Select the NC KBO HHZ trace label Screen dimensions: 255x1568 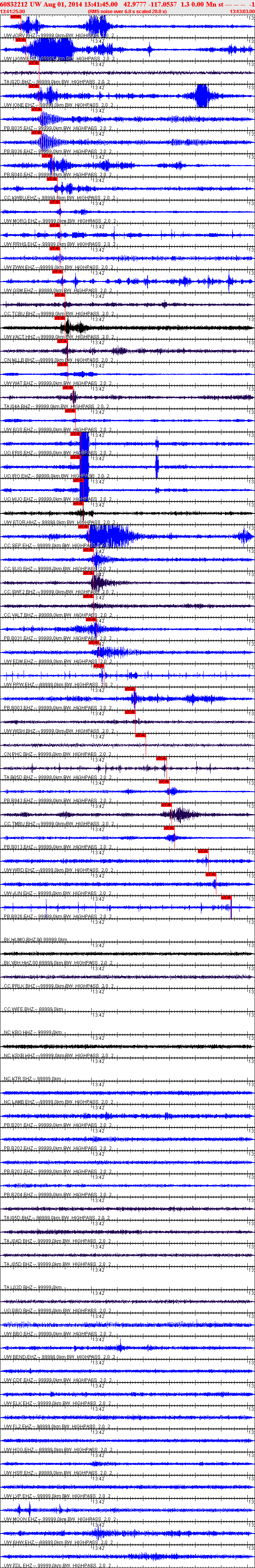pos(33,1032)
